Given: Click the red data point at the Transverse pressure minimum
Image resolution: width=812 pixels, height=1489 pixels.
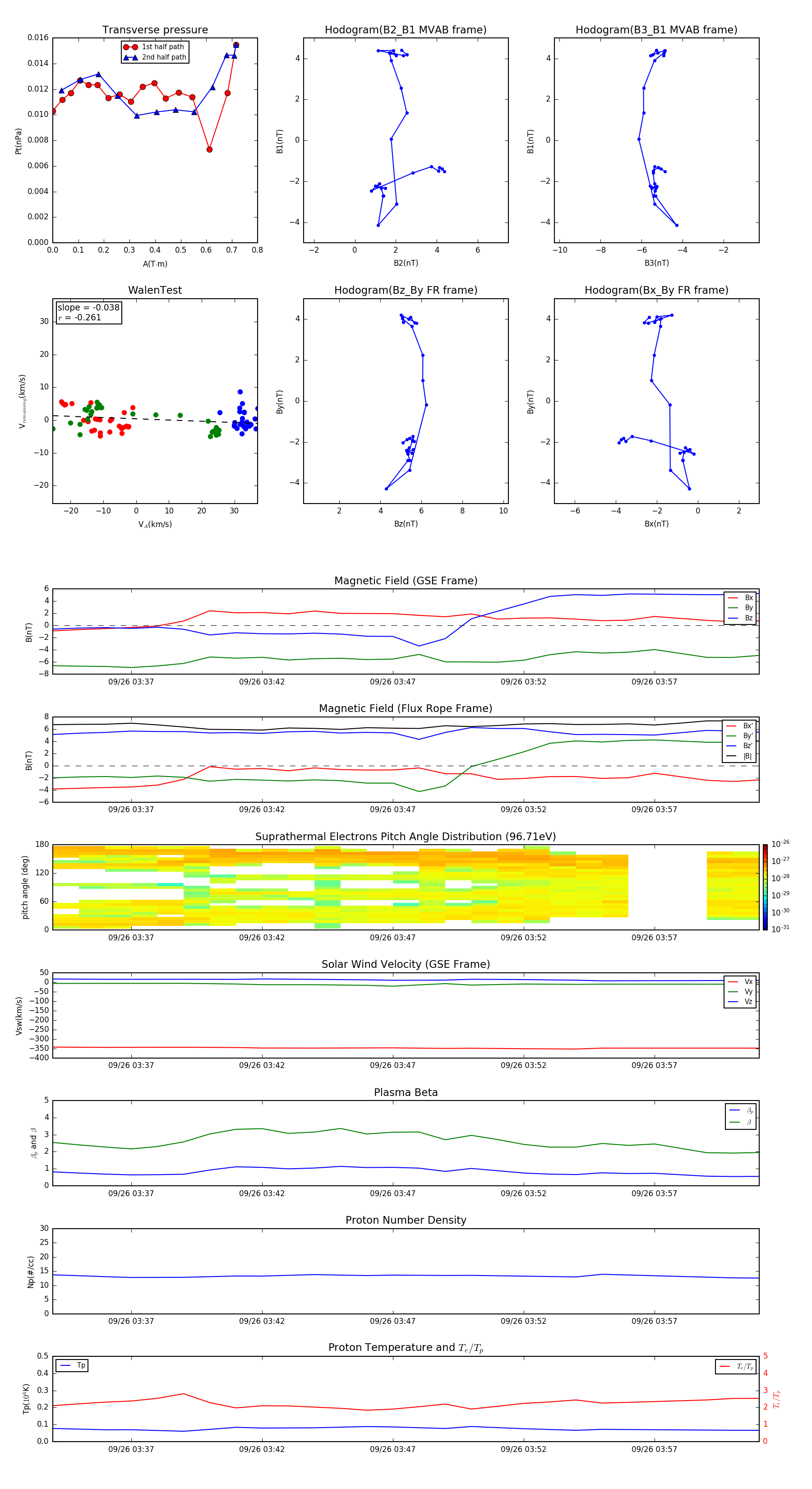Looking at the screenshot, I should [x=209, y=150].
